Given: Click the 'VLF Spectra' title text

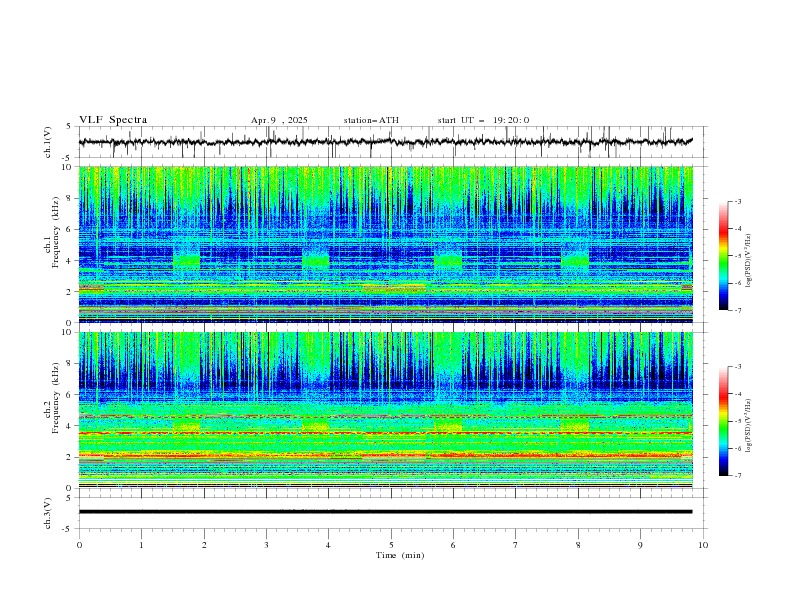Looking at the screenshot, I should [113, 120].
